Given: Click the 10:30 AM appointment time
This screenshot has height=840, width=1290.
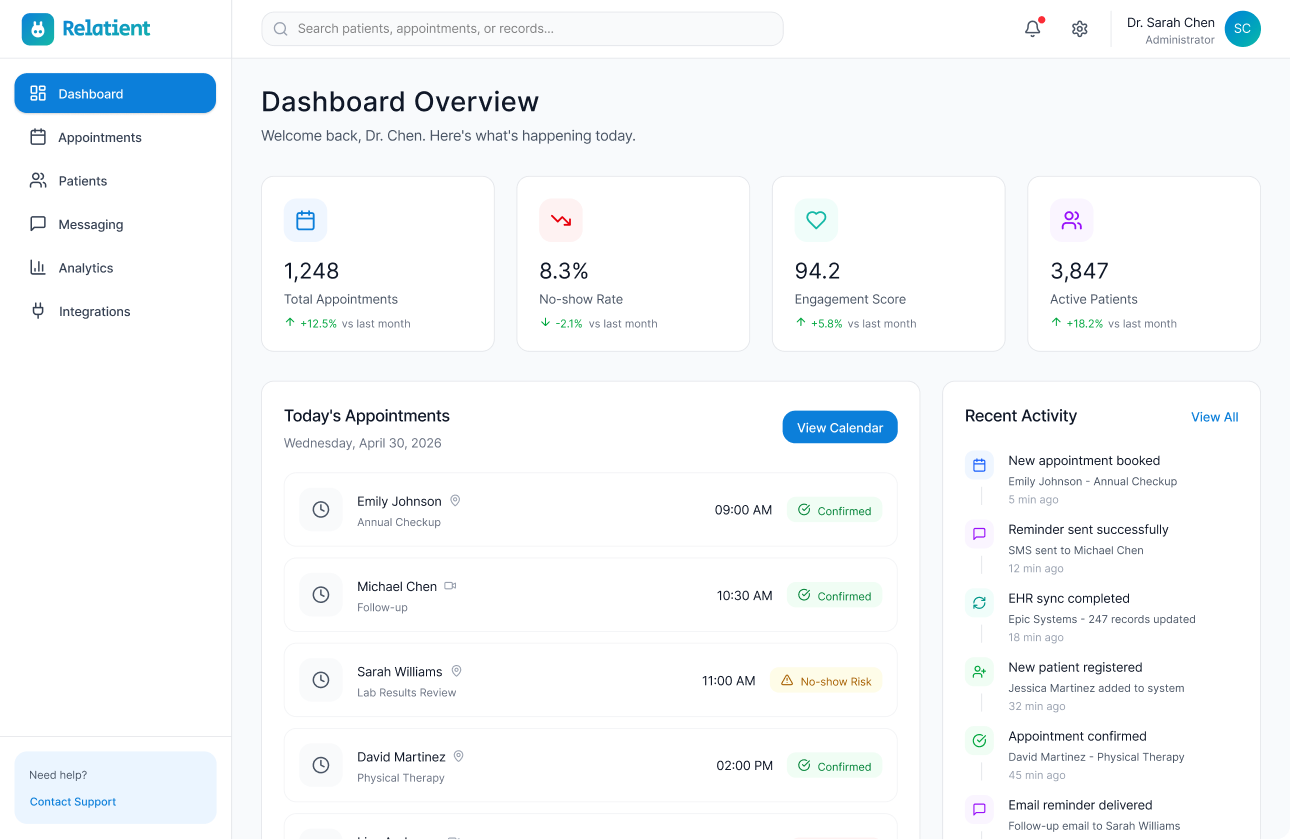Looking at the screenshot, I should pyautogui.click(x=744, y=595).
